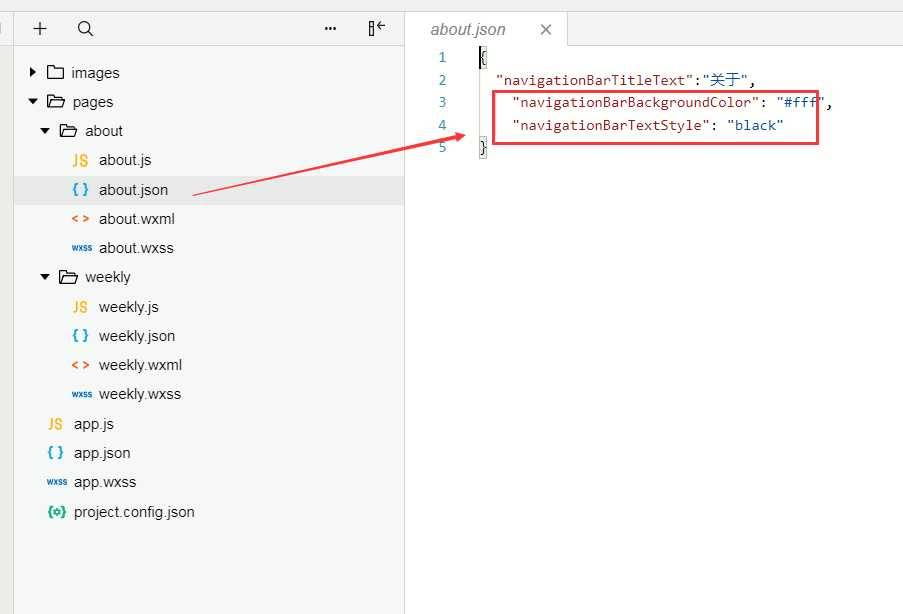Open the app.wxss file
The width and height of the screenshot is (903, 614).
pyautogui.click(x=105, y=482)
